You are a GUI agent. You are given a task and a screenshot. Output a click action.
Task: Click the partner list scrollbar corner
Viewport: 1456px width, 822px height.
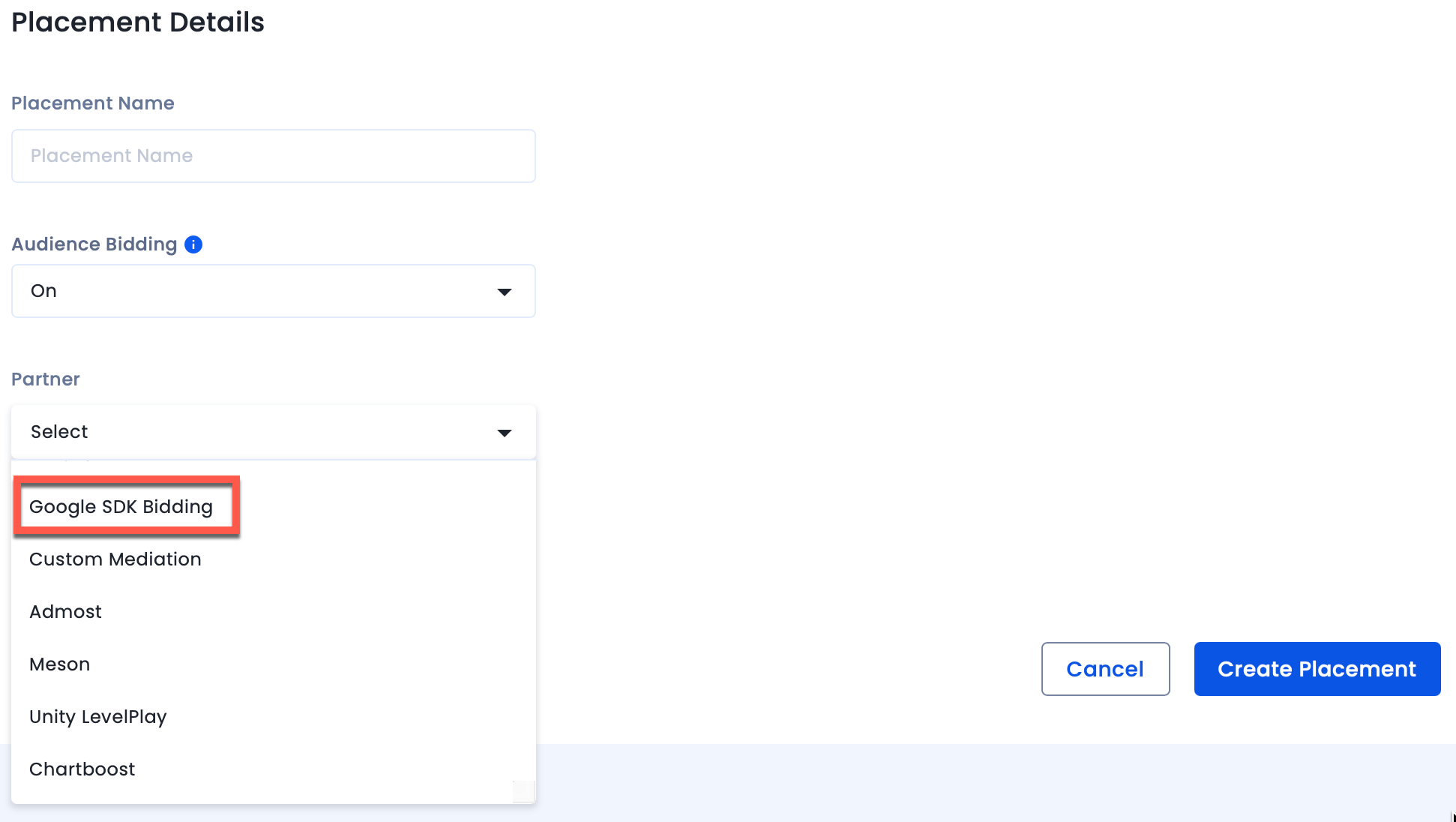click(523, 791)
